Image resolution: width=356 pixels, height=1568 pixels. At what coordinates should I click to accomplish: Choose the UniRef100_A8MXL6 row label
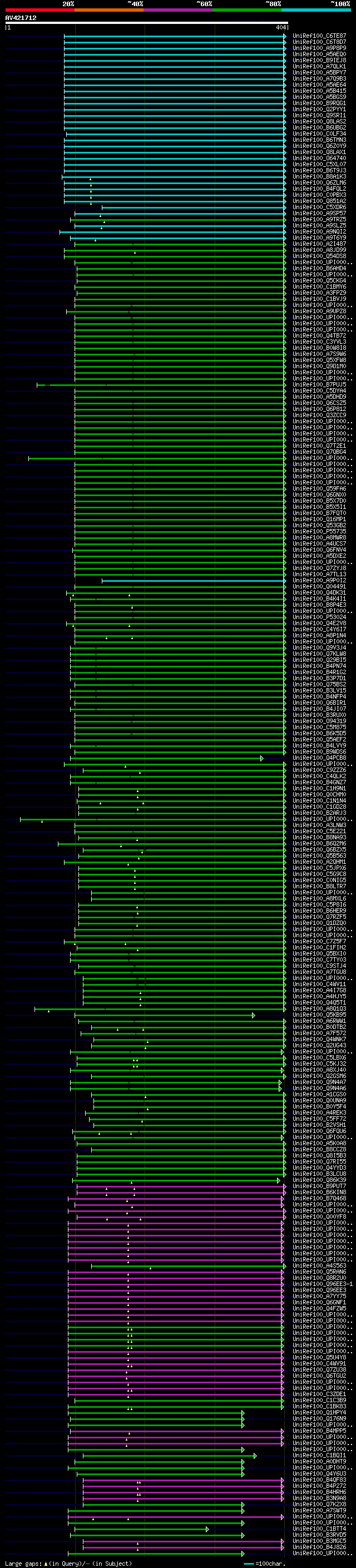(x=319, y=898)
